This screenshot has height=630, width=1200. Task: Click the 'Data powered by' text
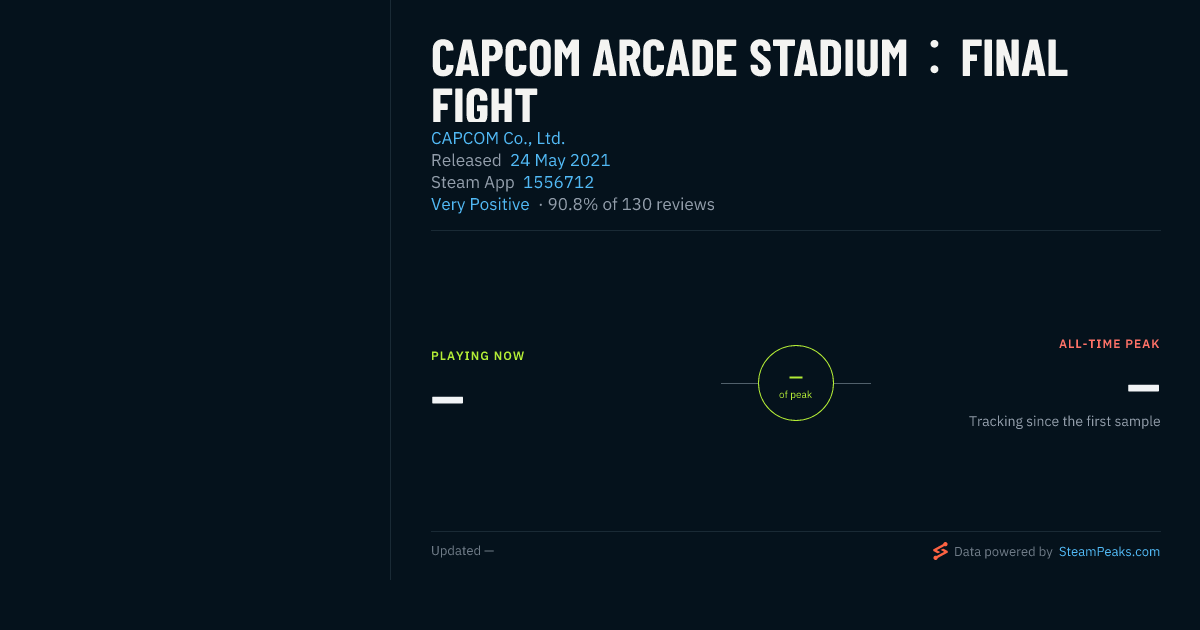coord(1003,551)
